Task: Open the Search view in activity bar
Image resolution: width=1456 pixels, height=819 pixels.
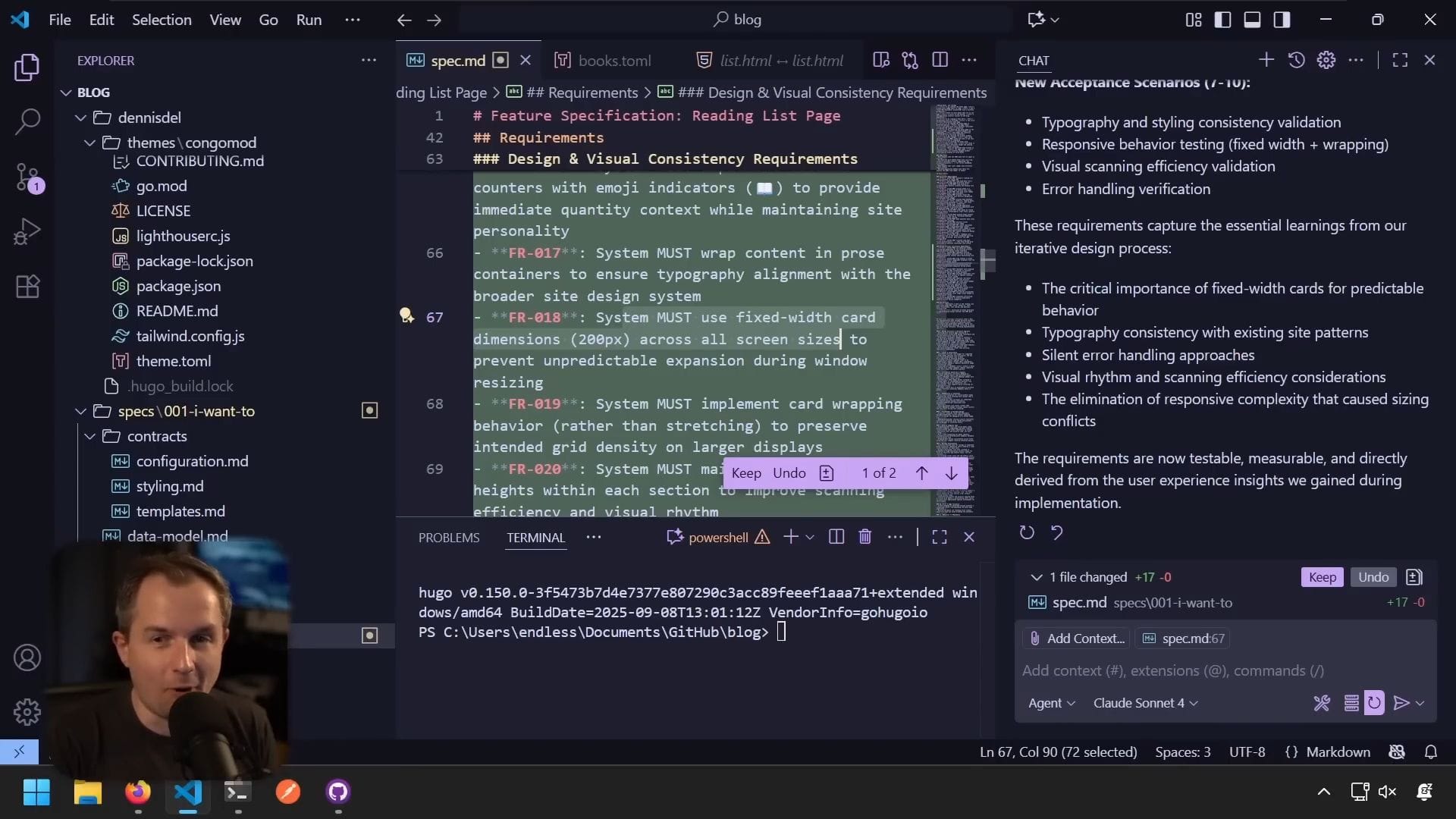Action: pyautogui.click(x=27, y=121)
